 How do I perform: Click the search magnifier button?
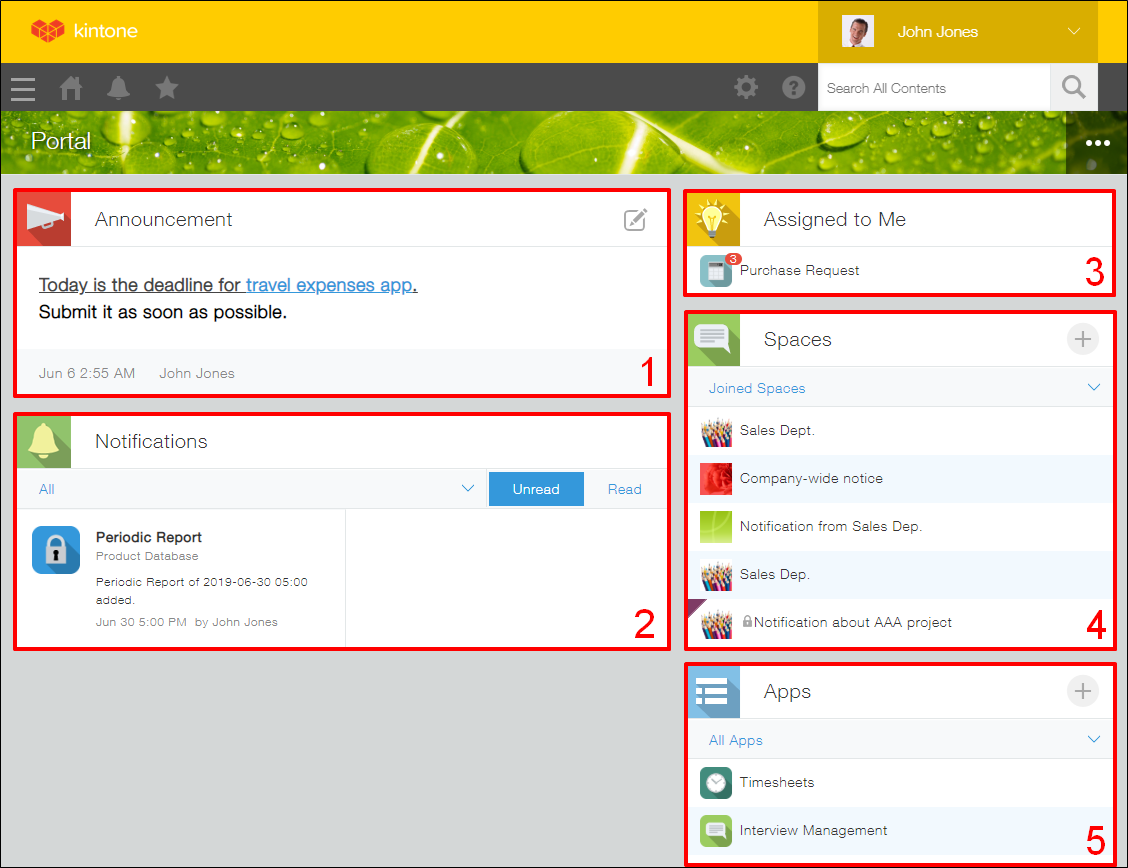1073,88
